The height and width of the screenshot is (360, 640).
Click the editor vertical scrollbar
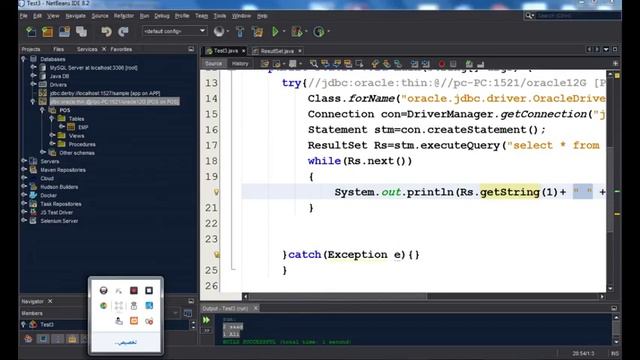point(611,188)
